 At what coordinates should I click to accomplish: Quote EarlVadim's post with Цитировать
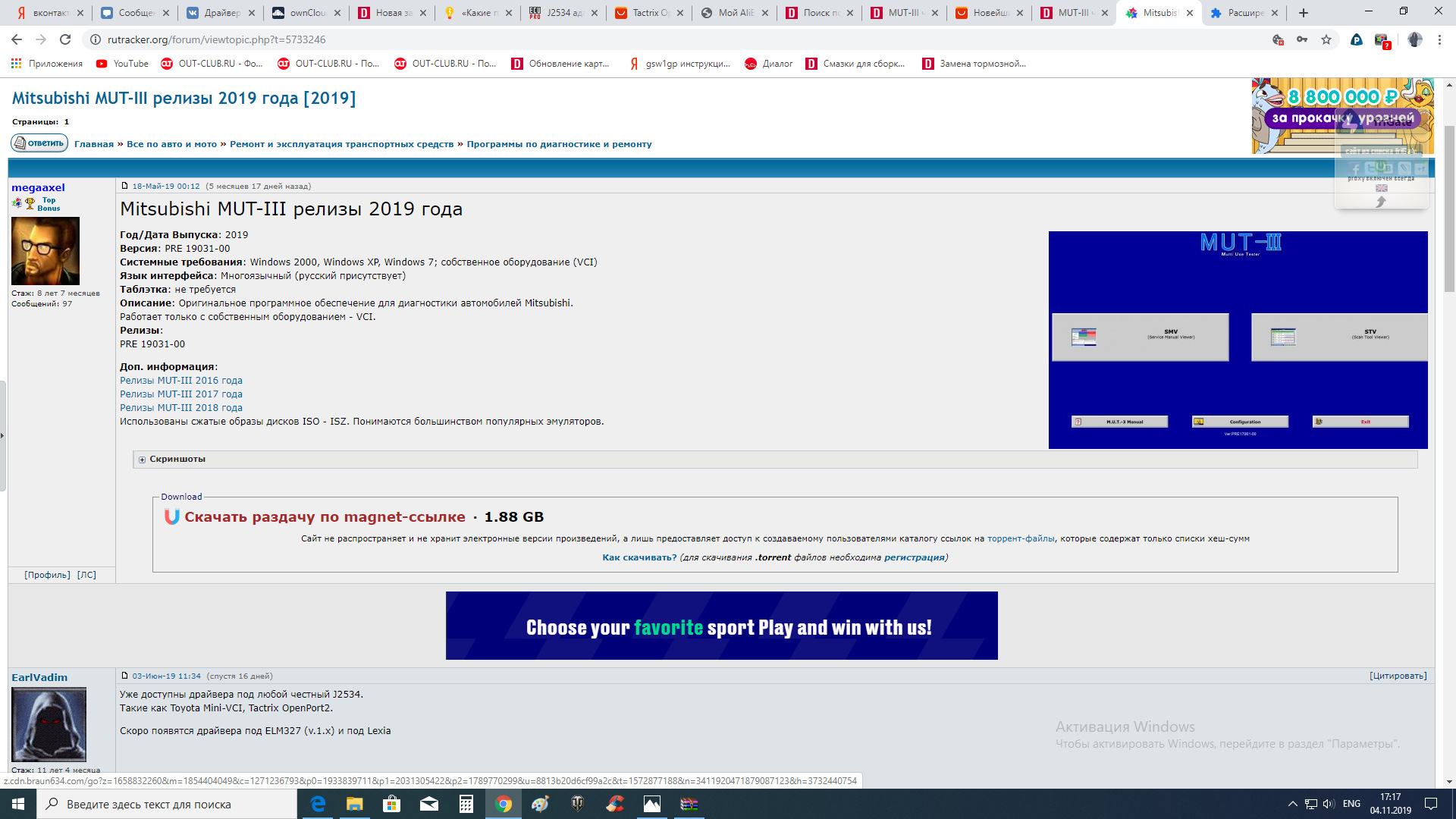coord(1398,676)
